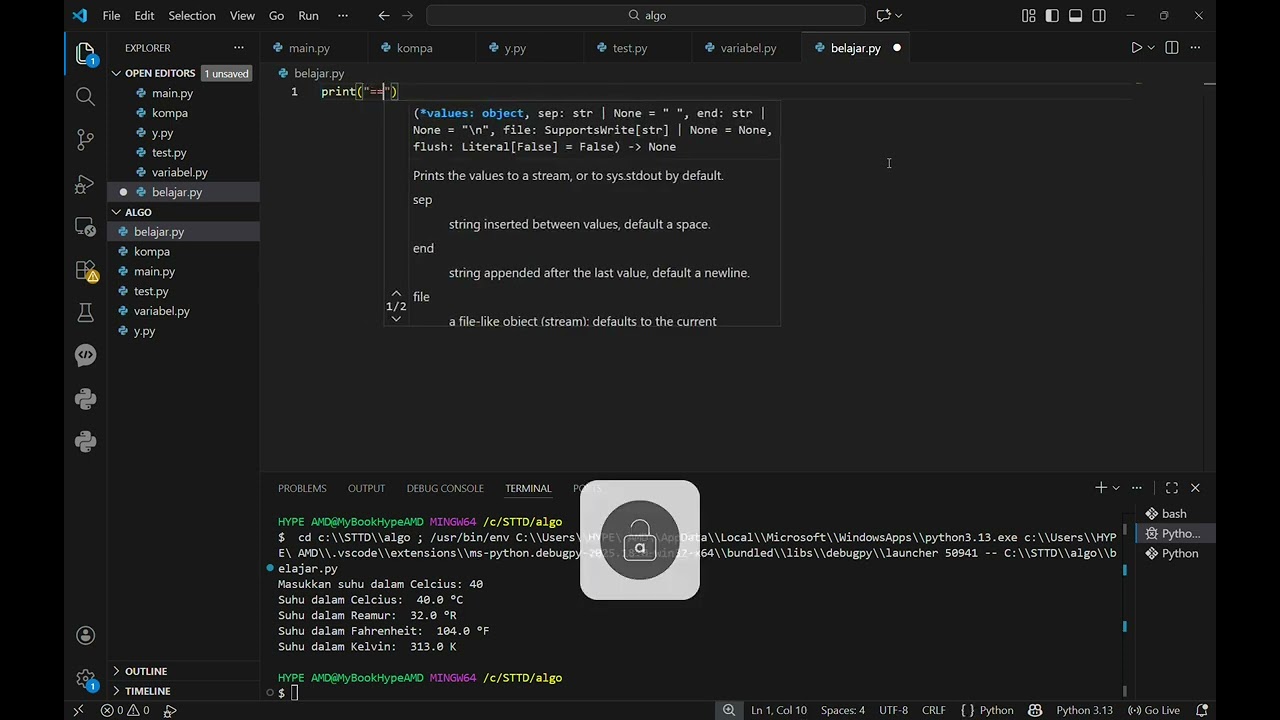Start Go Live server
This screenshot has height=720, width=1280.
pos(1152,710)
